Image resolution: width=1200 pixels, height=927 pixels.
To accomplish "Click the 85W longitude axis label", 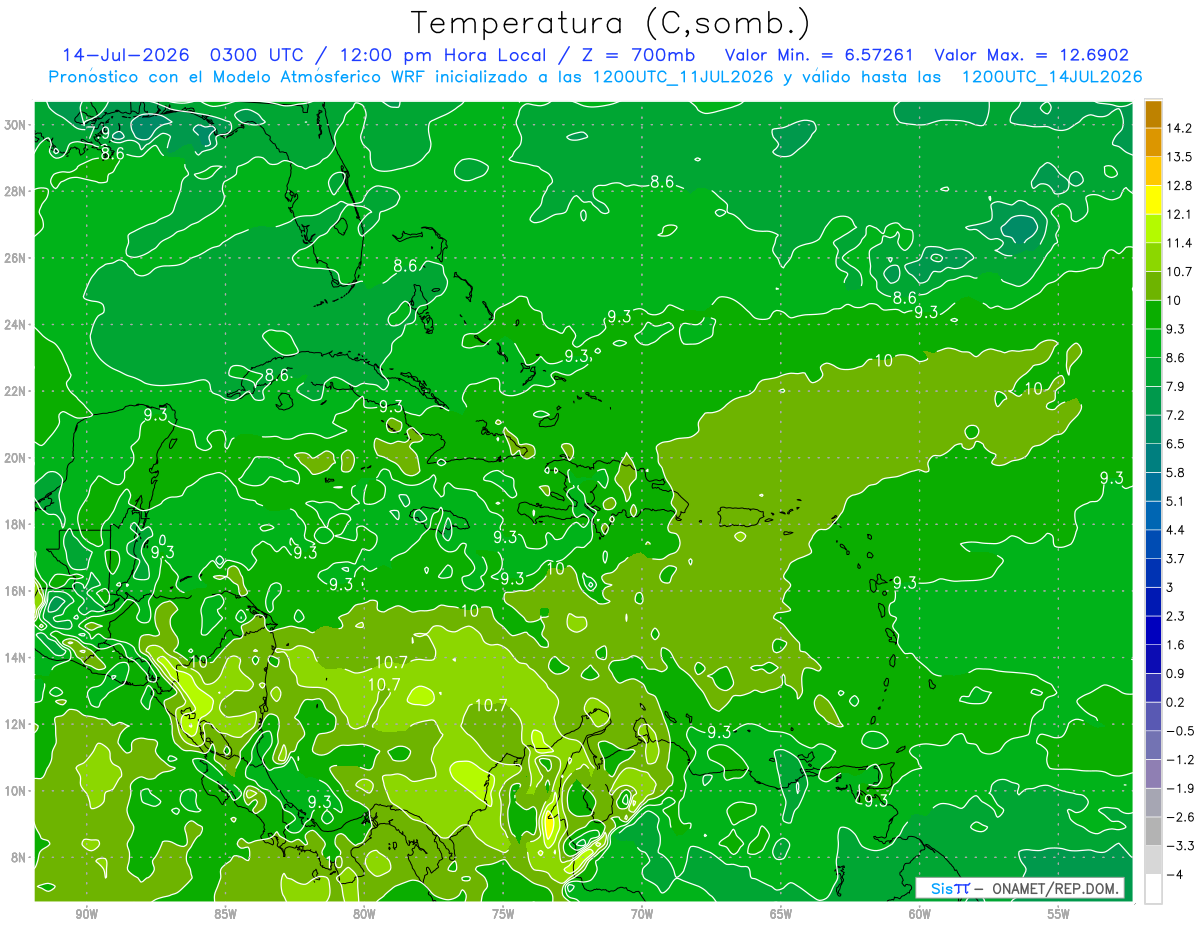I will tap(225, 914).
